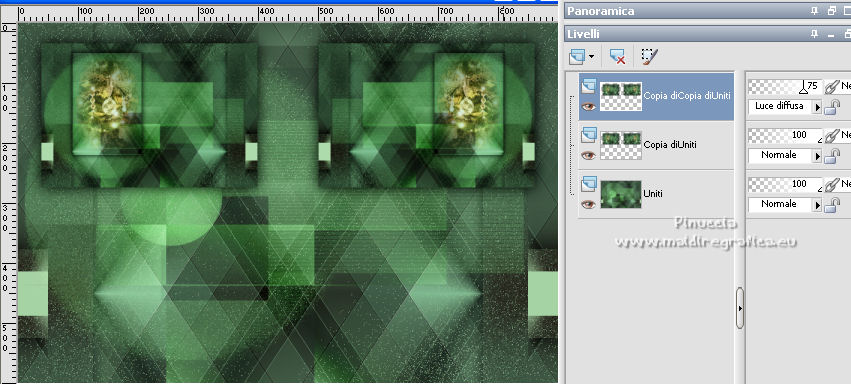Click the pin icon on Livelli panel

814,34
